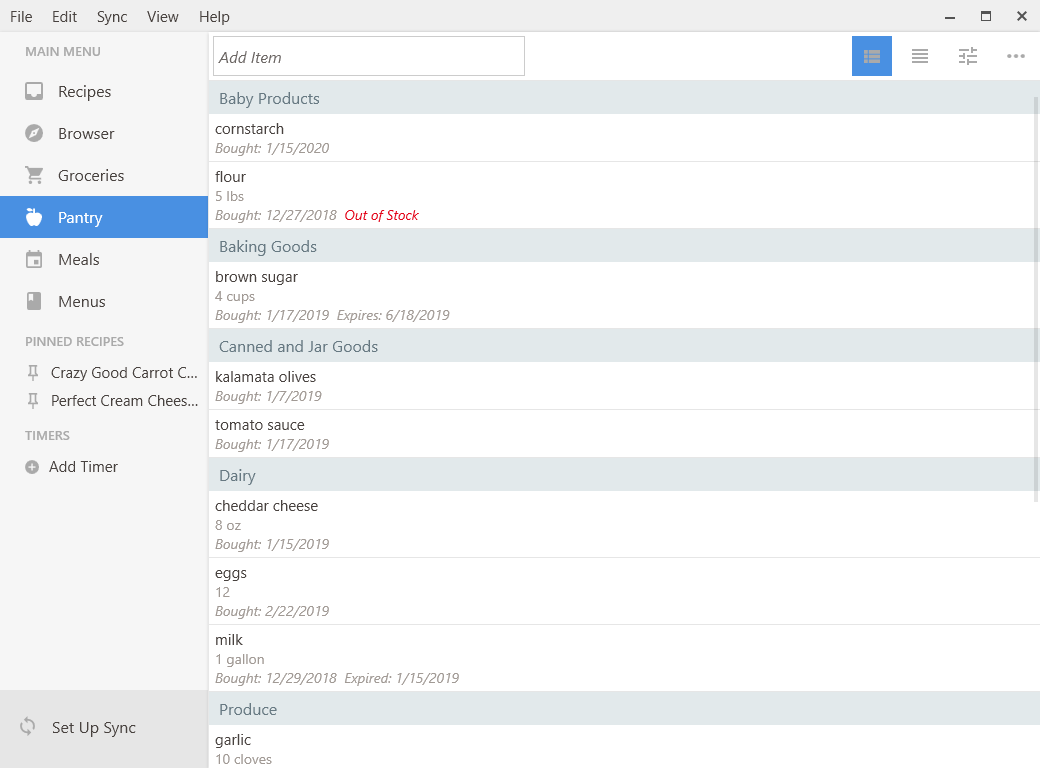
Task: Click milk's Expired 1/15/2019 text
Action: tap(401, 678)
